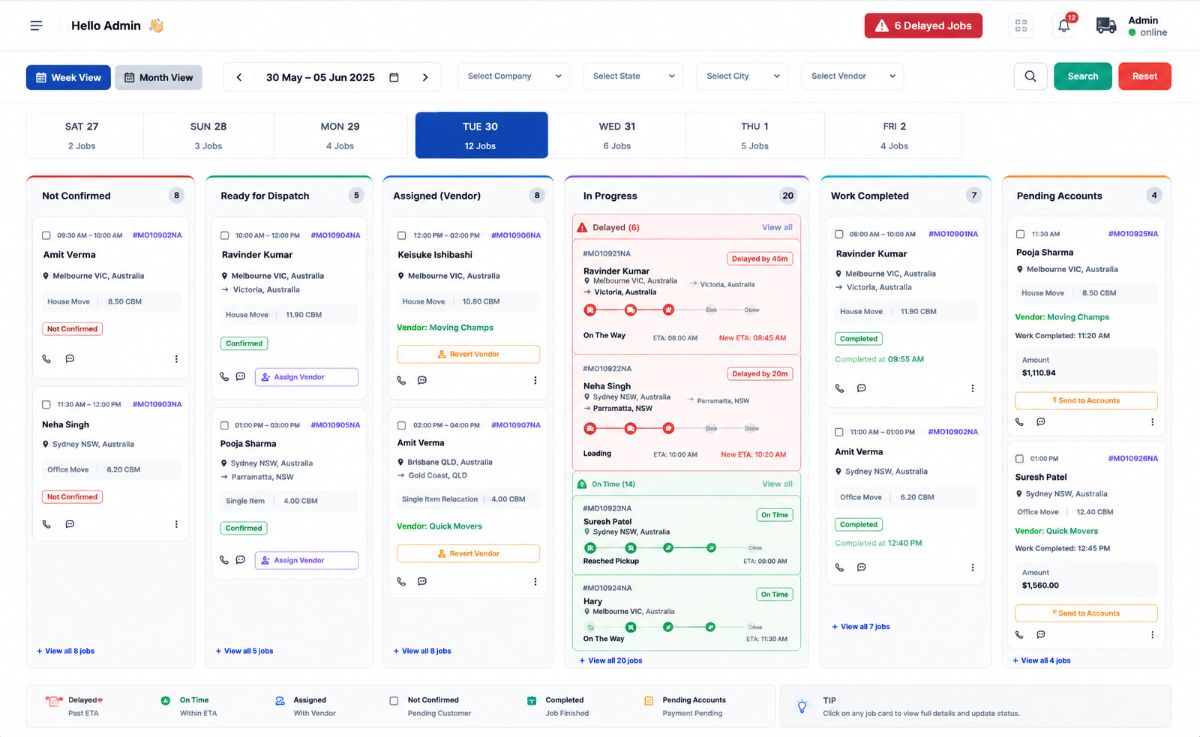Click the magnifier search icon button

tap(1030, 76)
